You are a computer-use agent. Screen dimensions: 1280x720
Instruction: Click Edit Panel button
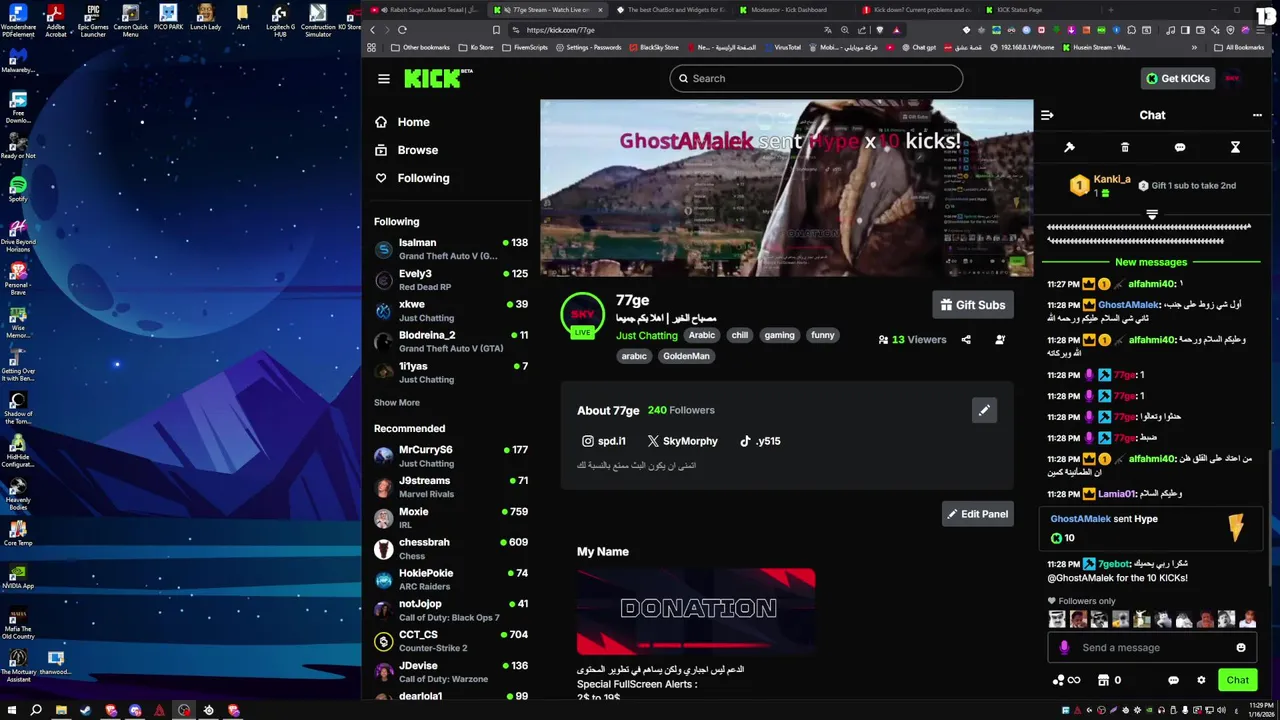(x=978, y=514)
